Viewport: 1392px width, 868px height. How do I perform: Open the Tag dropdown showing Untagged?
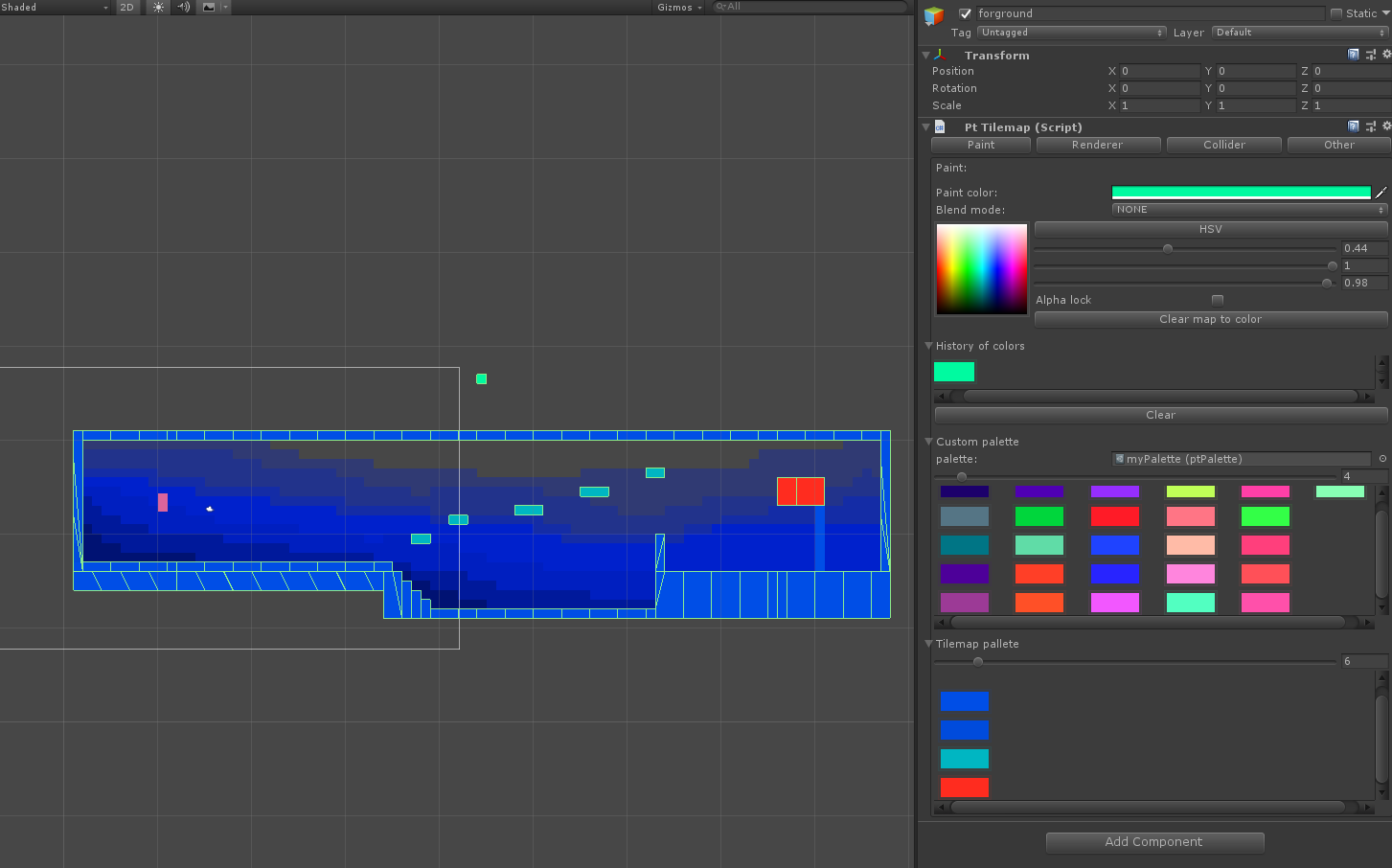pyautogui.click(x=1071, y=33)
